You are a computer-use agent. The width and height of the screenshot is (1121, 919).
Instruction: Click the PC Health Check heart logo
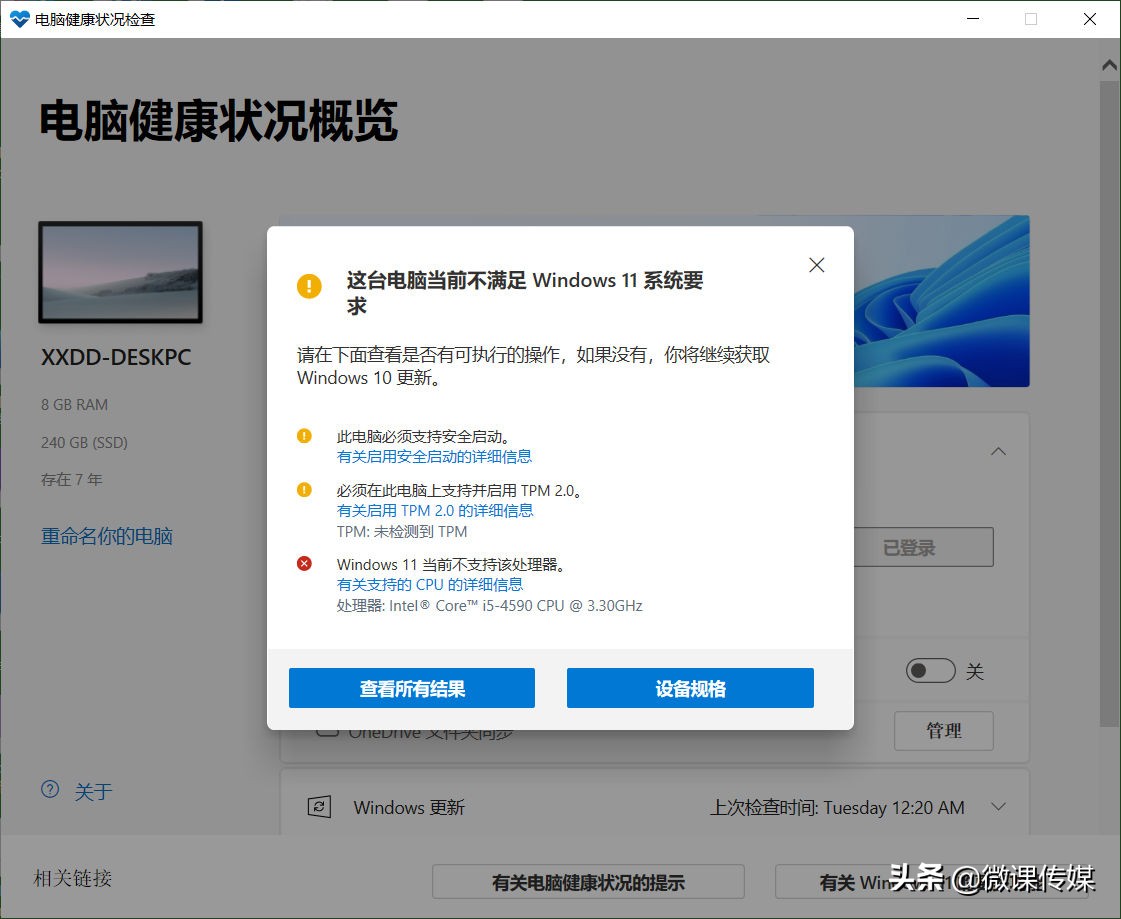tap(20, 18)
